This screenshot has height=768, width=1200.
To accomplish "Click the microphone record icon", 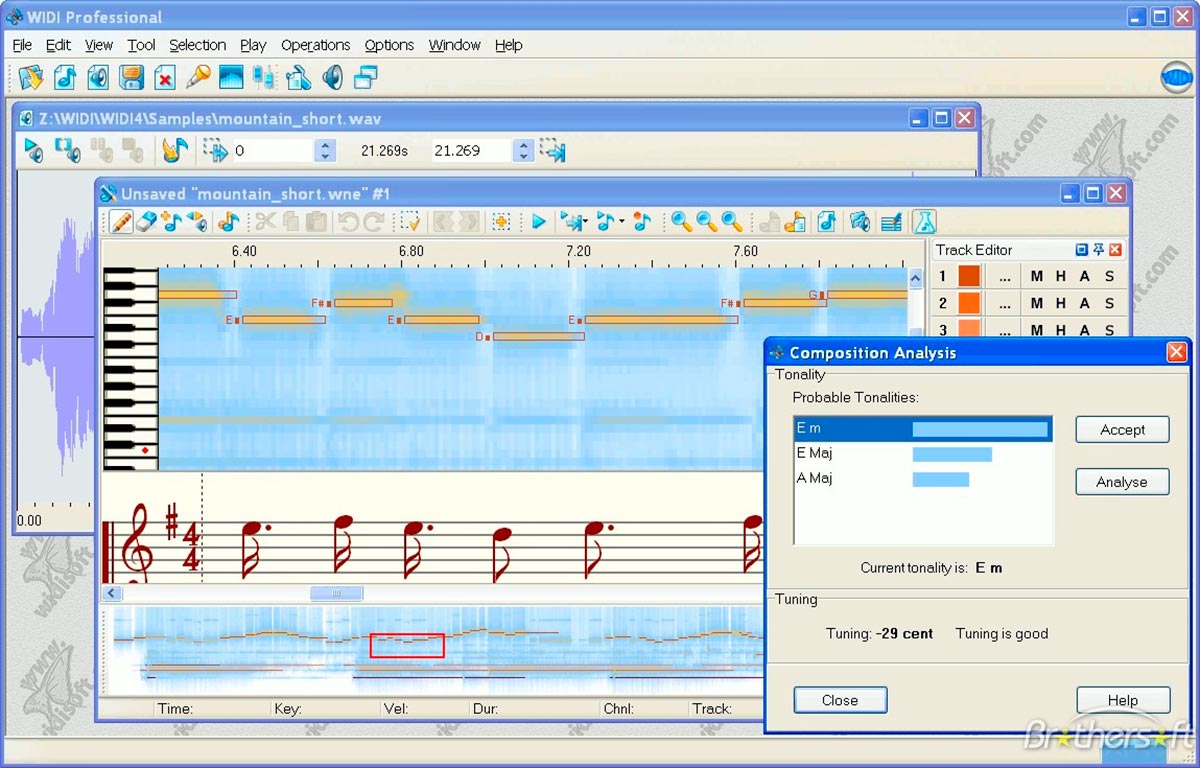I will [198, 76].
